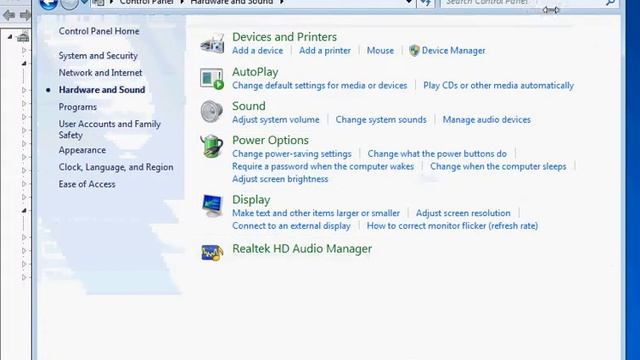Open the Devices and Printers icon
The height and width of the screenshot is (360, 640).
click(x=212, y=43)
